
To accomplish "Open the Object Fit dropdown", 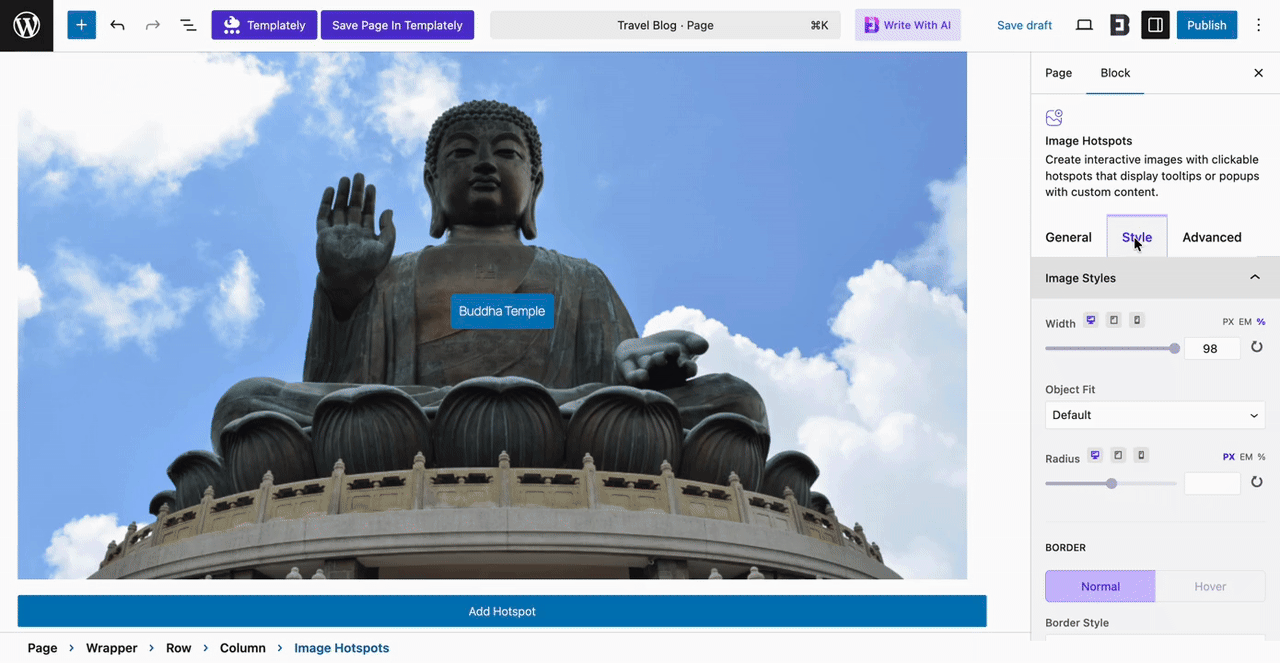I will point(1154,414).
